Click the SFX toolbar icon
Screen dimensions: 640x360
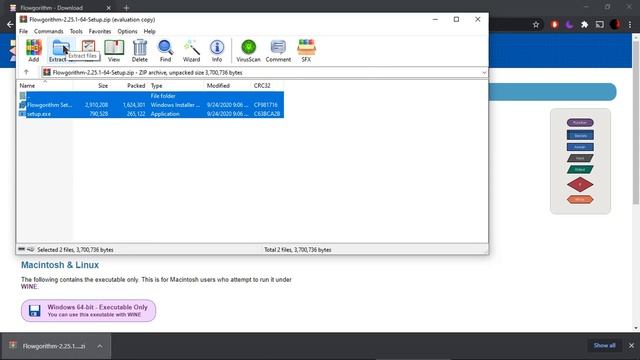coord(306,50)
